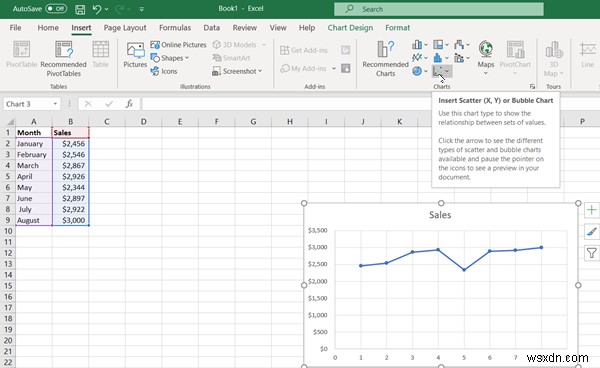Select the August cell
600x368 pixels.
[34, 220]
